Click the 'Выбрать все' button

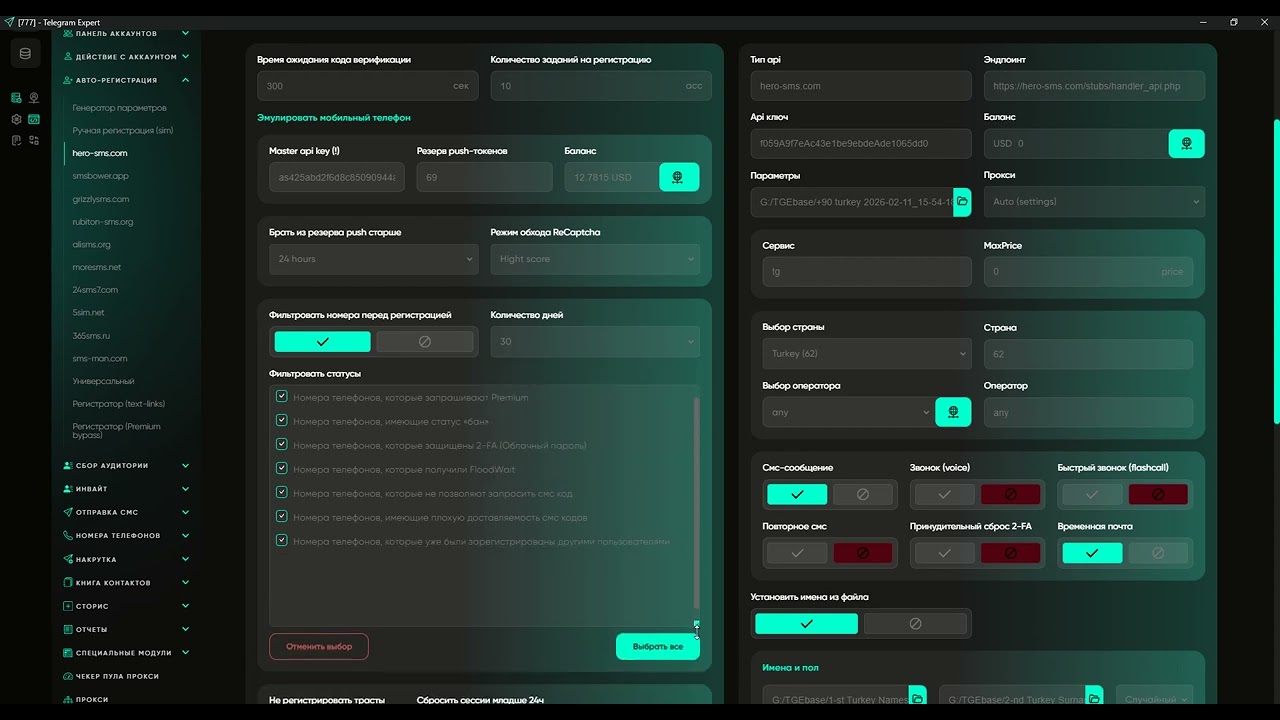click(657, 646)
